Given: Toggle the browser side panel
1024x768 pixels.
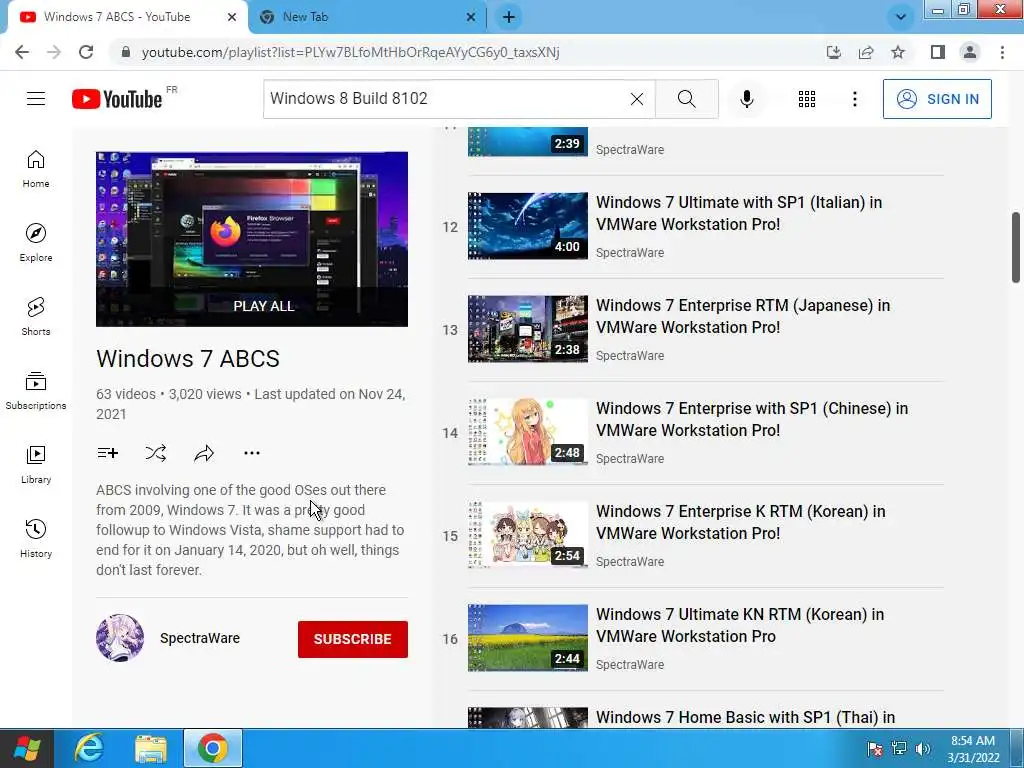Looking at the screenshot, I should pos(938,52).
